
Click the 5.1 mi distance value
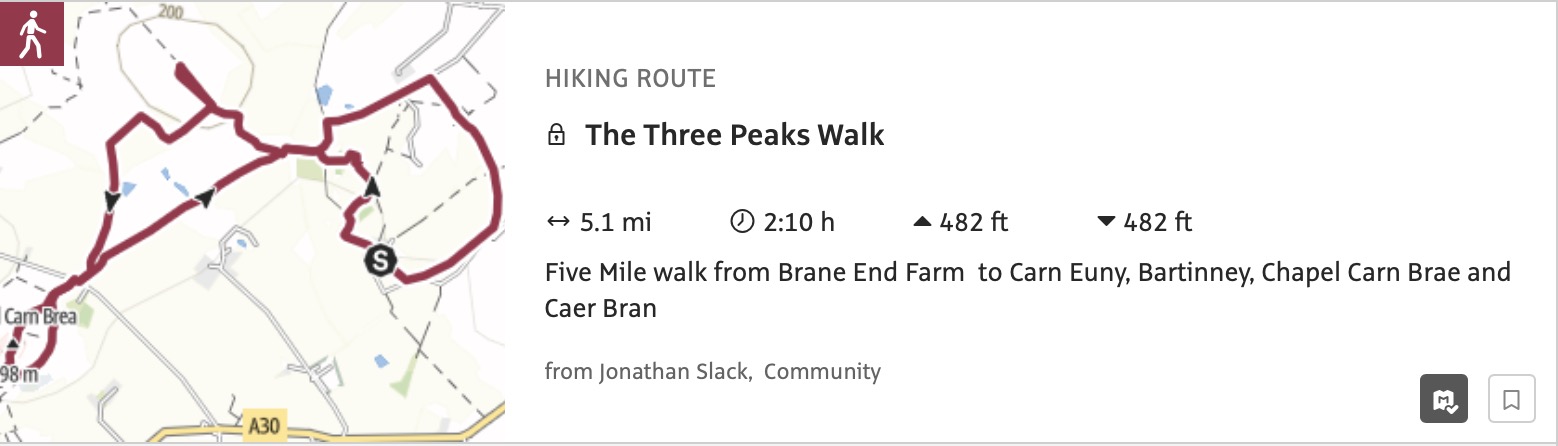(616, 222)
